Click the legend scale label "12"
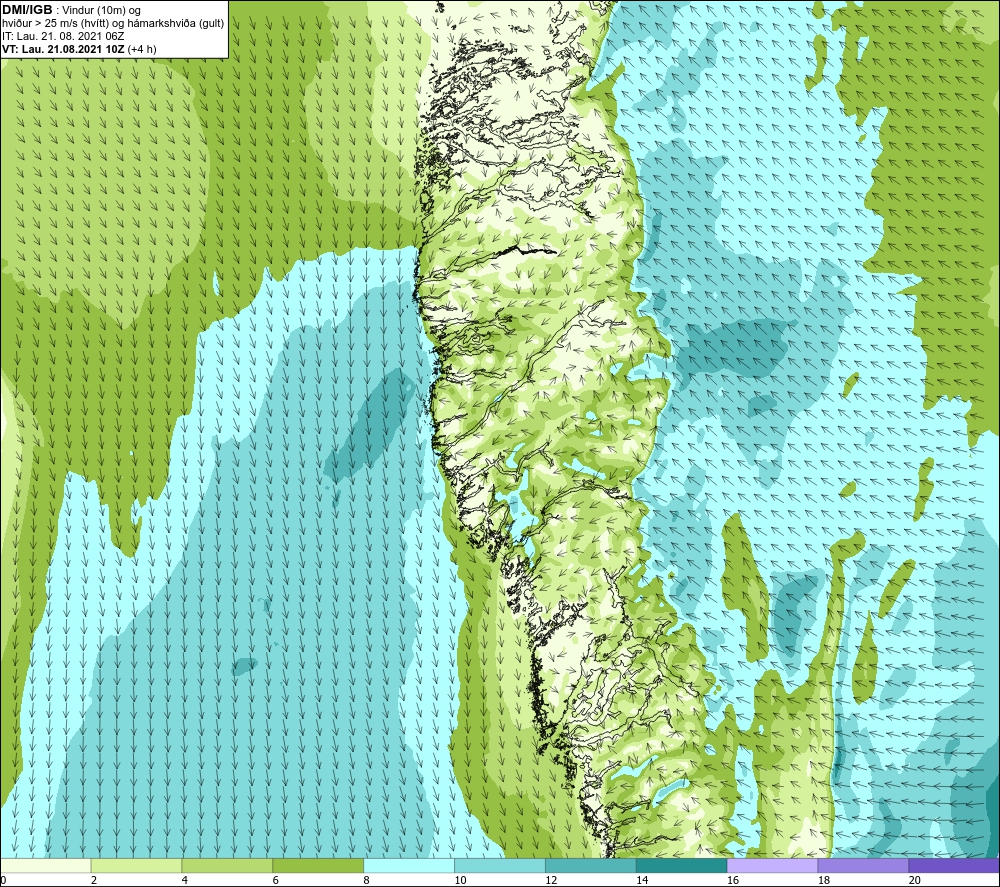This screenshot has width=1000, height=887. (x=551, y=880)
